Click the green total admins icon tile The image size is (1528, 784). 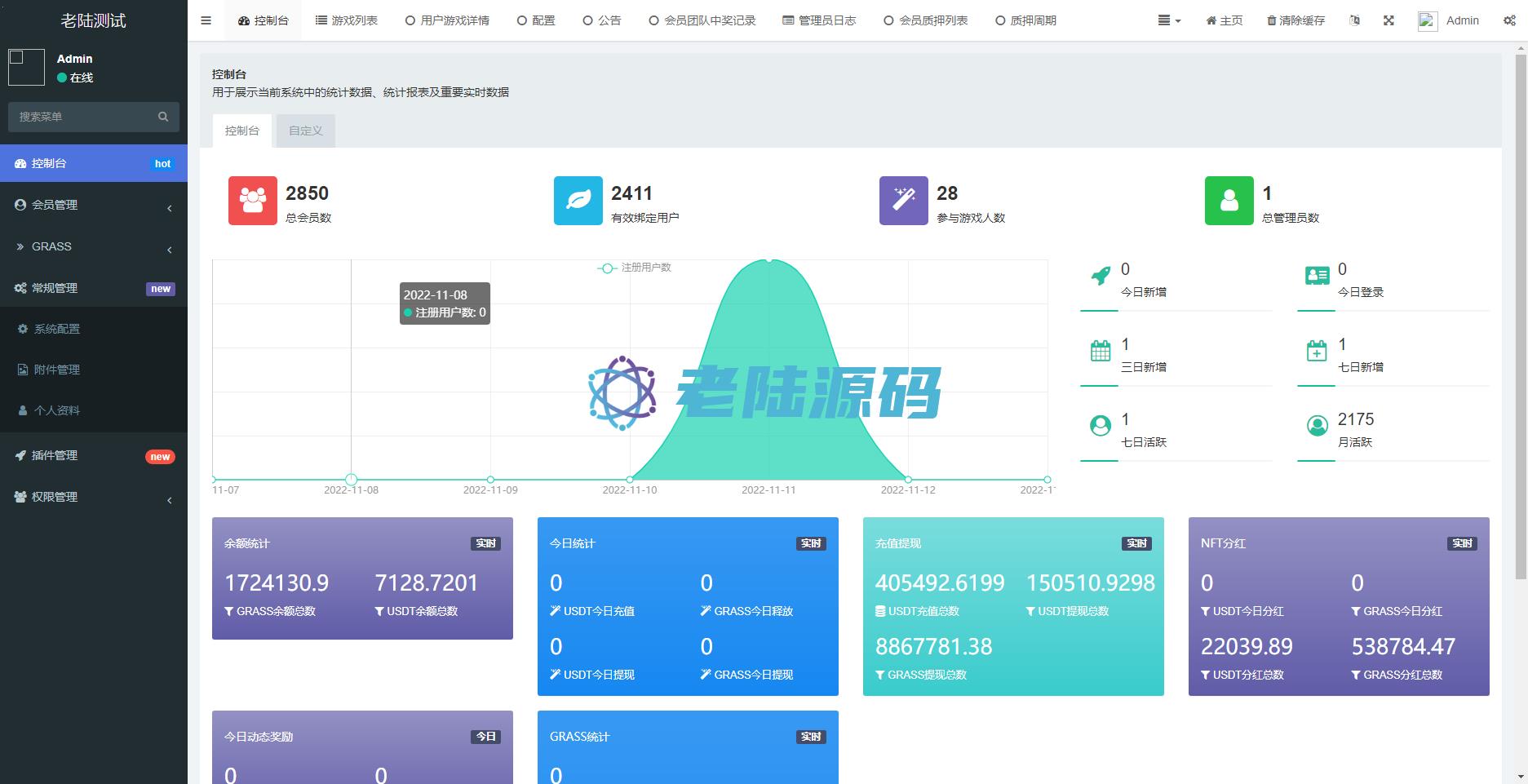(1229, 201)
